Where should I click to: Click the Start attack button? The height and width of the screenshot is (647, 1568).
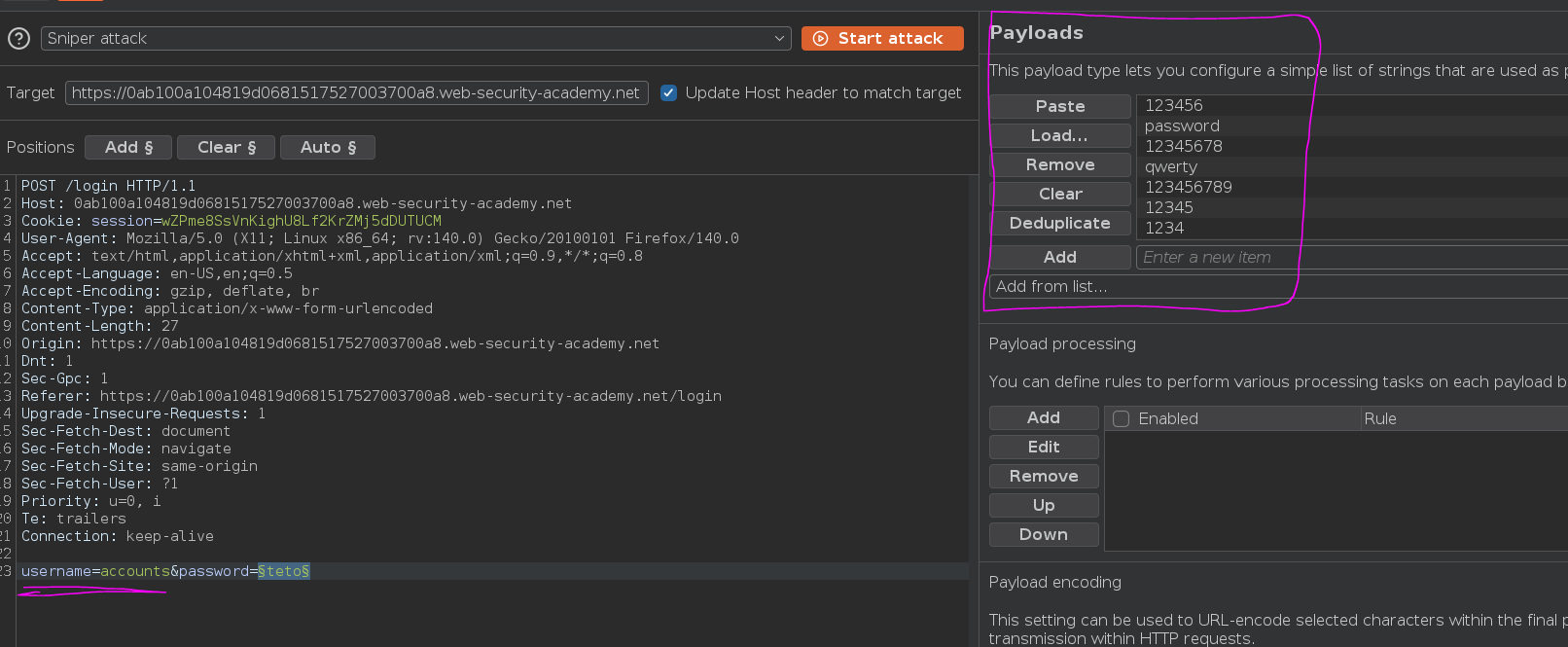pyautogui.click(x=882, y=39)
